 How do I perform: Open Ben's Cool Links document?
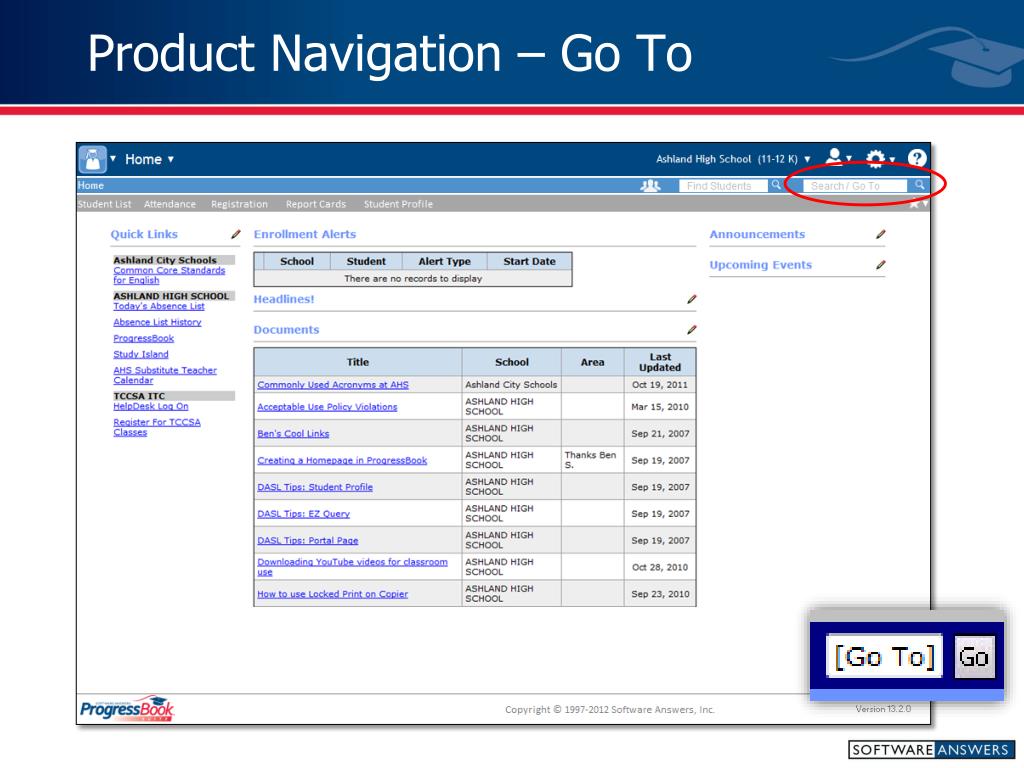pos(293,434)
